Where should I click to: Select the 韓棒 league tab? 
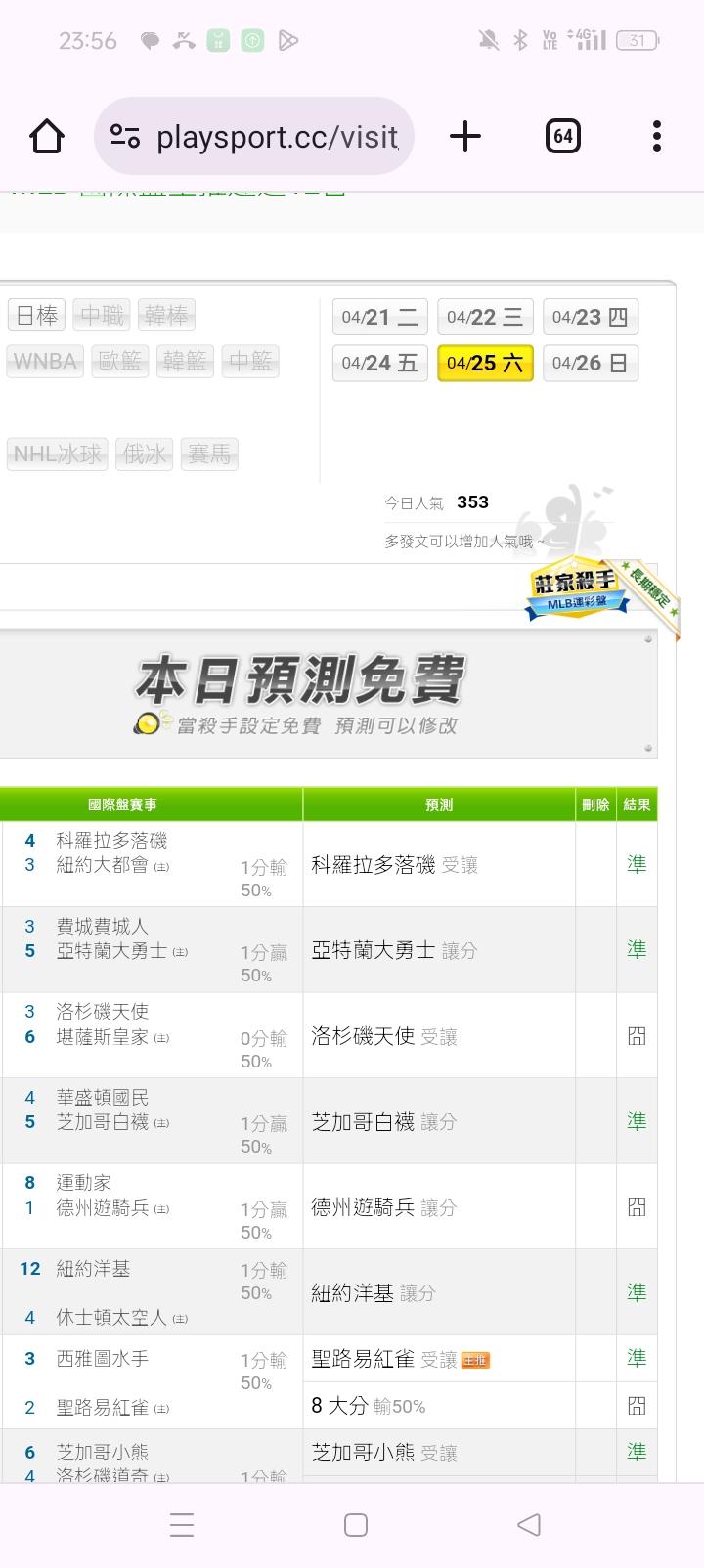pyautogui.click(x=166, y=315)
